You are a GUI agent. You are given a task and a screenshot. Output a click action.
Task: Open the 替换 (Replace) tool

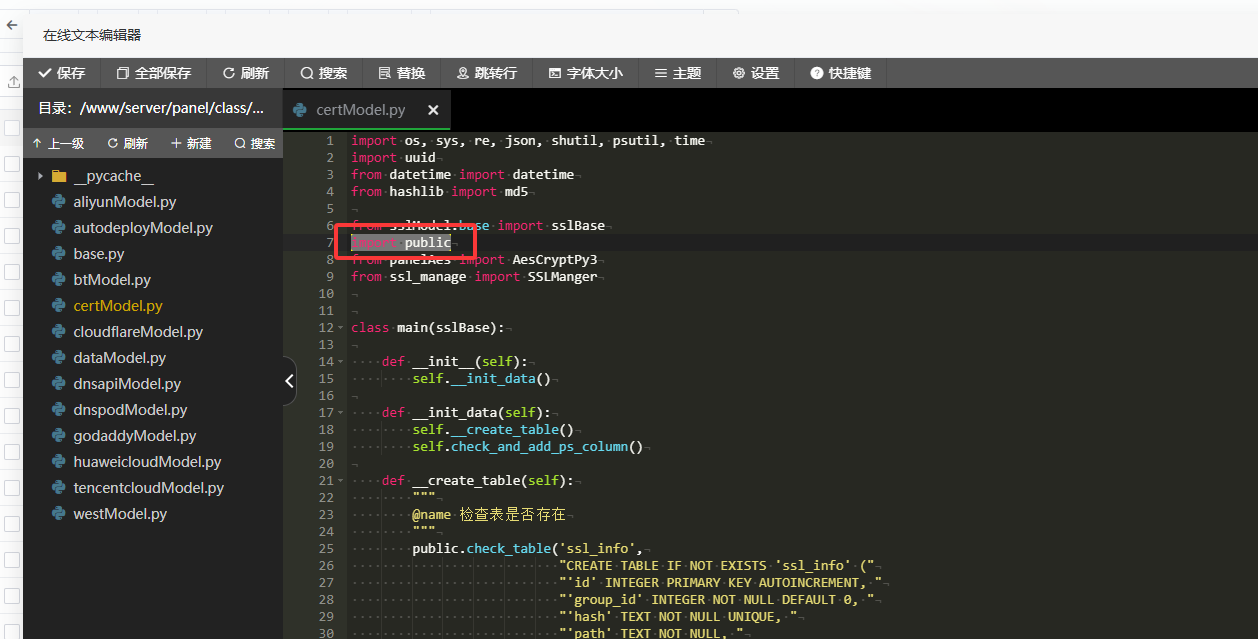click(402, 73)
